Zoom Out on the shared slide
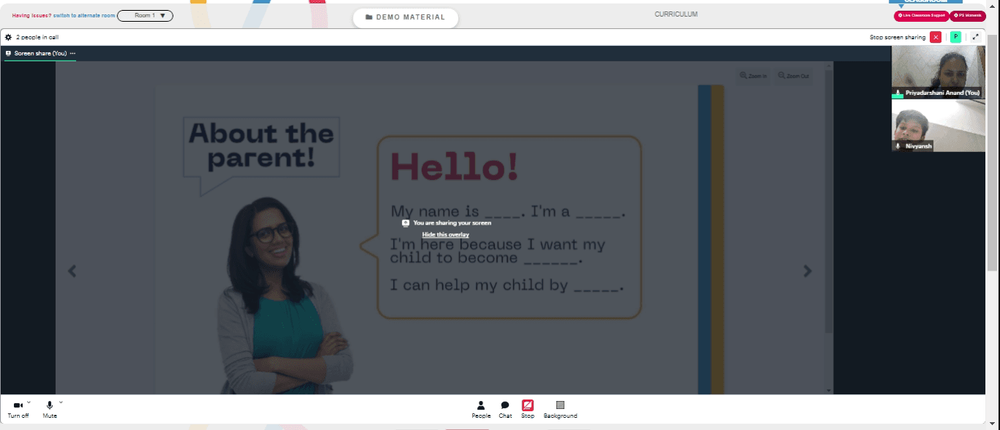Viewport: 1000px width, 430px height. pyautogui.click(x=793, y=76)
